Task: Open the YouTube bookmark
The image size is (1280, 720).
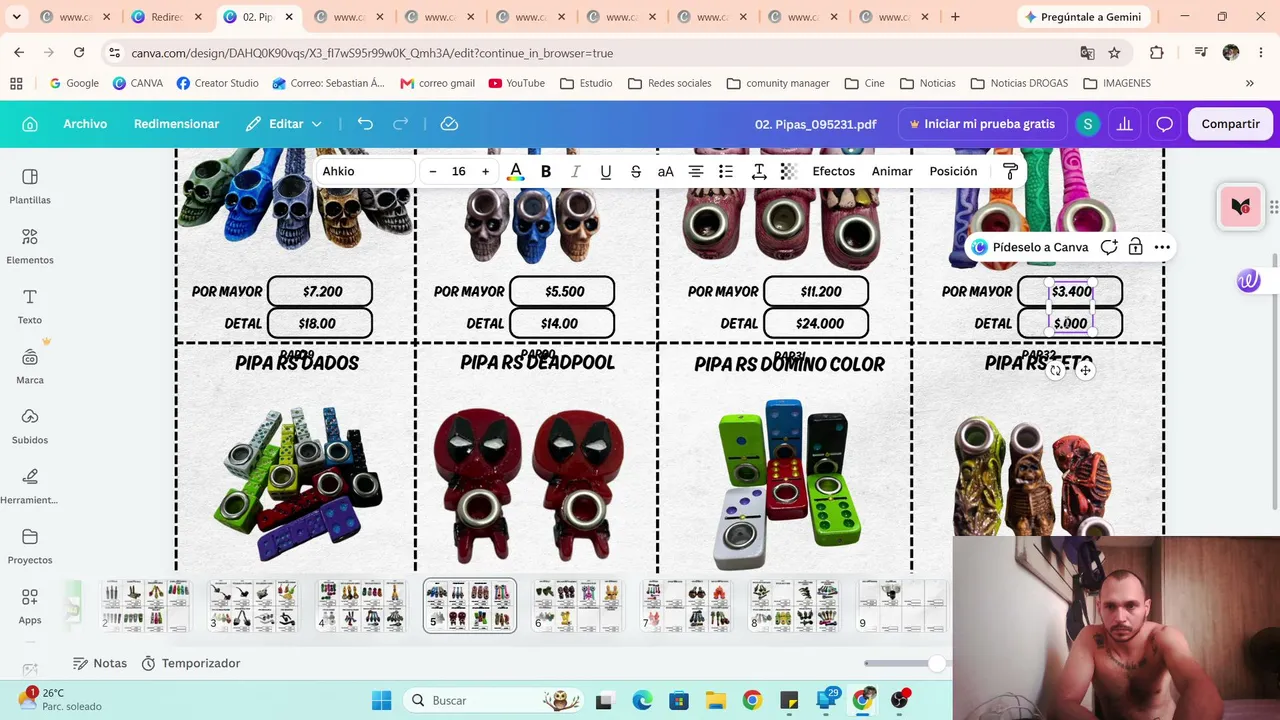Action: coord(517,83)
